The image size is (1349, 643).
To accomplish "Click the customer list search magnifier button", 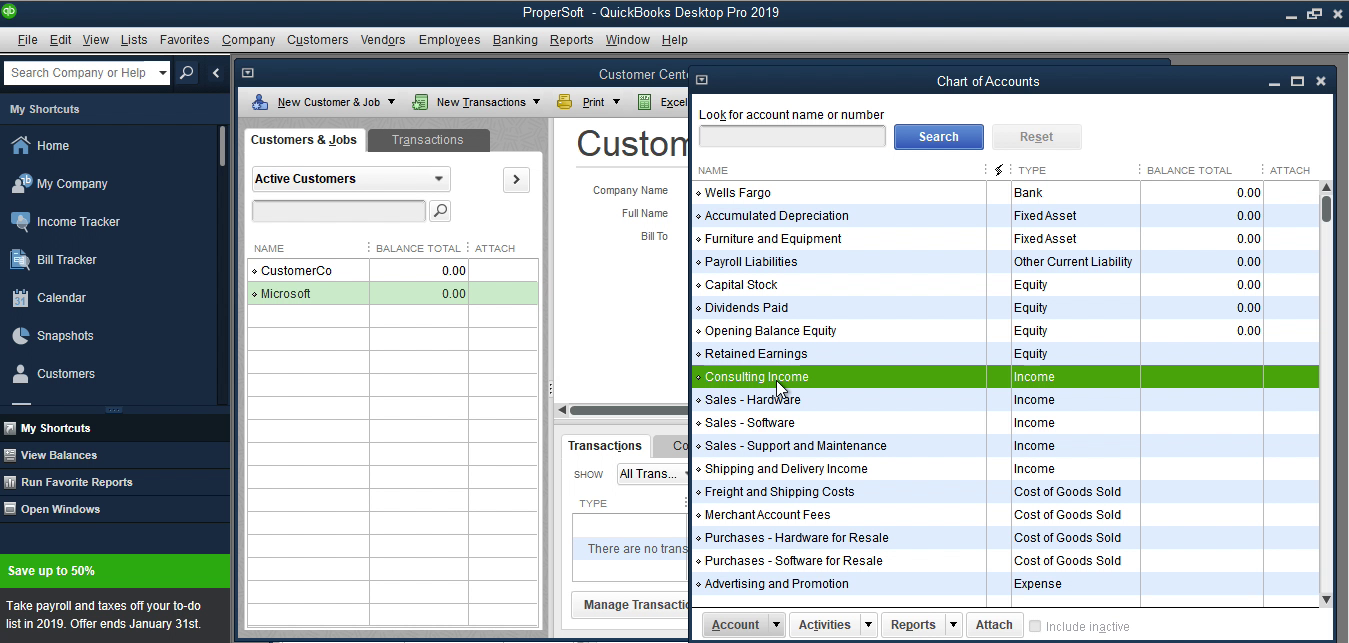I will [x=440, y=211].
